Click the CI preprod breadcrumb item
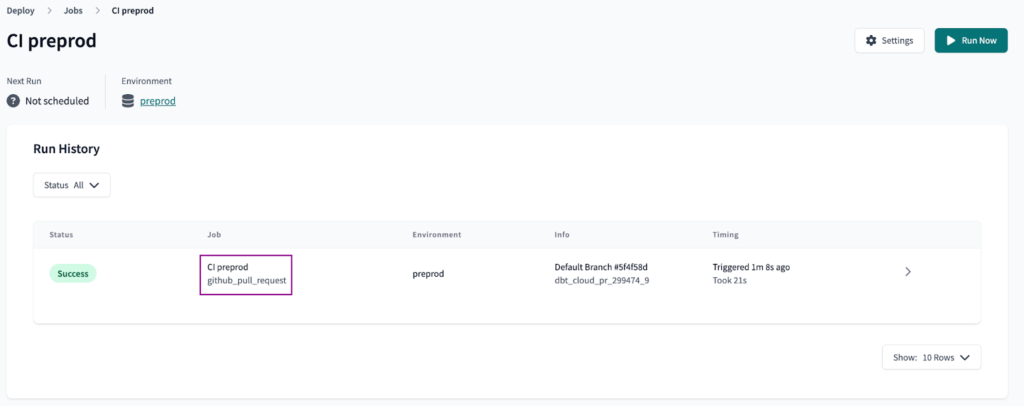 coord(133,11)
